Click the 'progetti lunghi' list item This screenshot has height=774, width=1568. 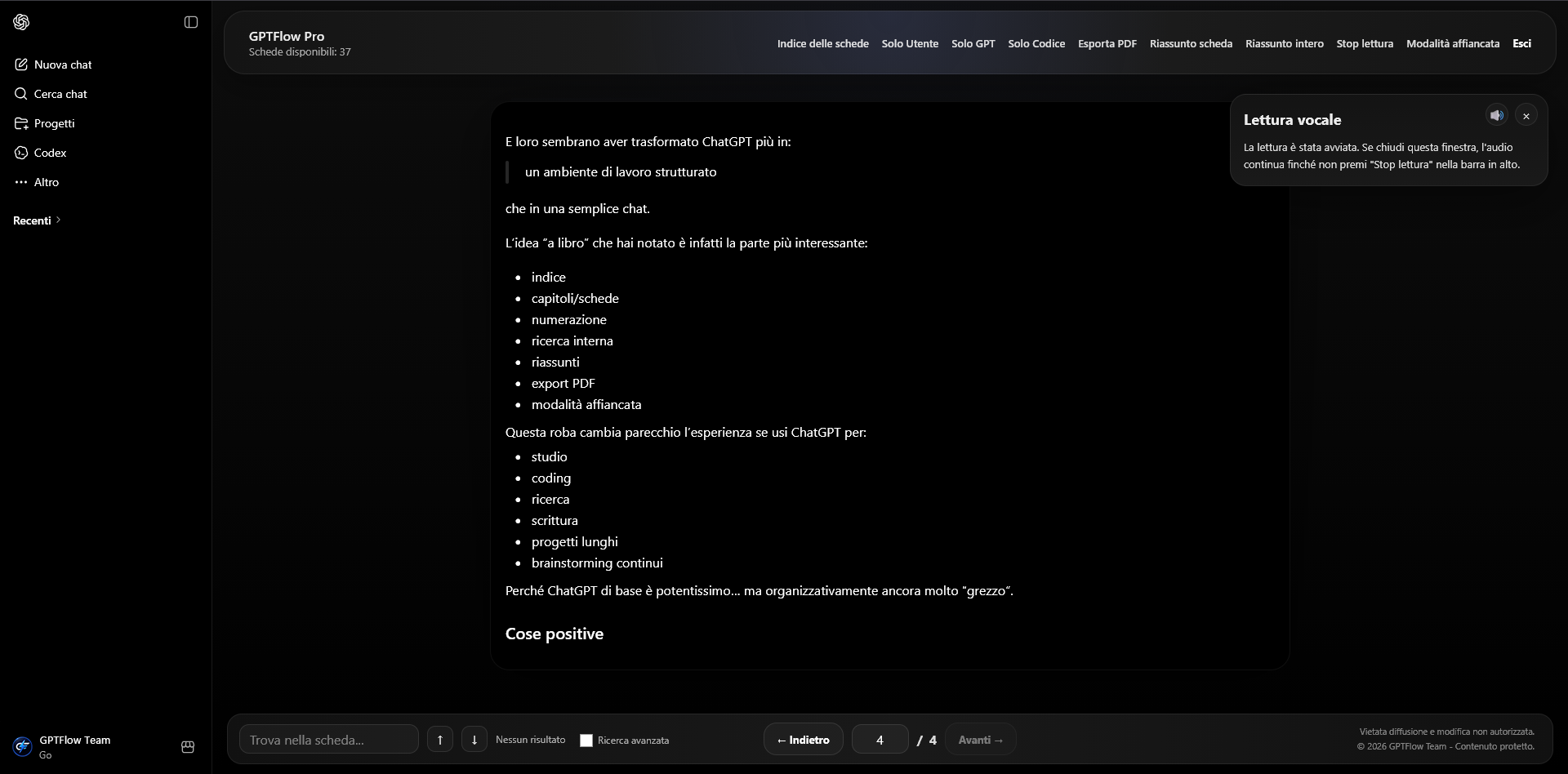(x=575, y=542)
